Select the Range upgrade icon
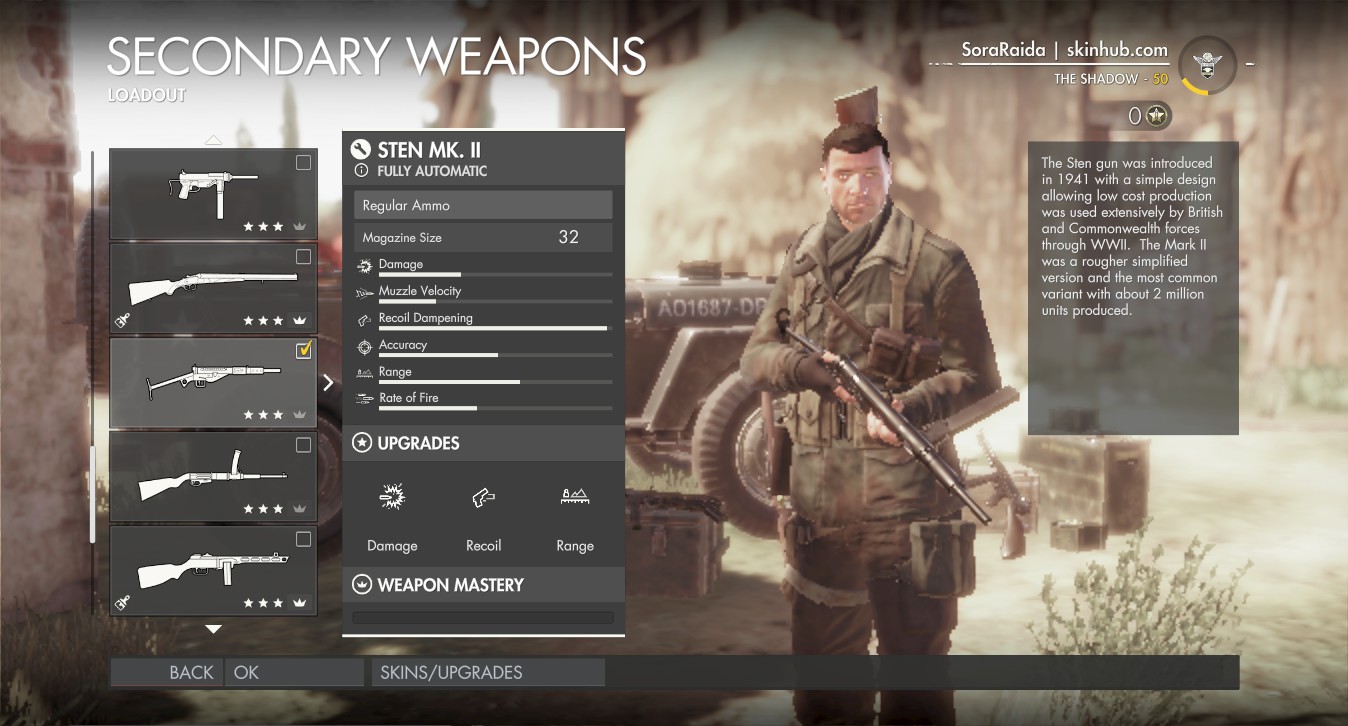The image size is (1348, 726). pyautogui.click(x=575, y=496)
